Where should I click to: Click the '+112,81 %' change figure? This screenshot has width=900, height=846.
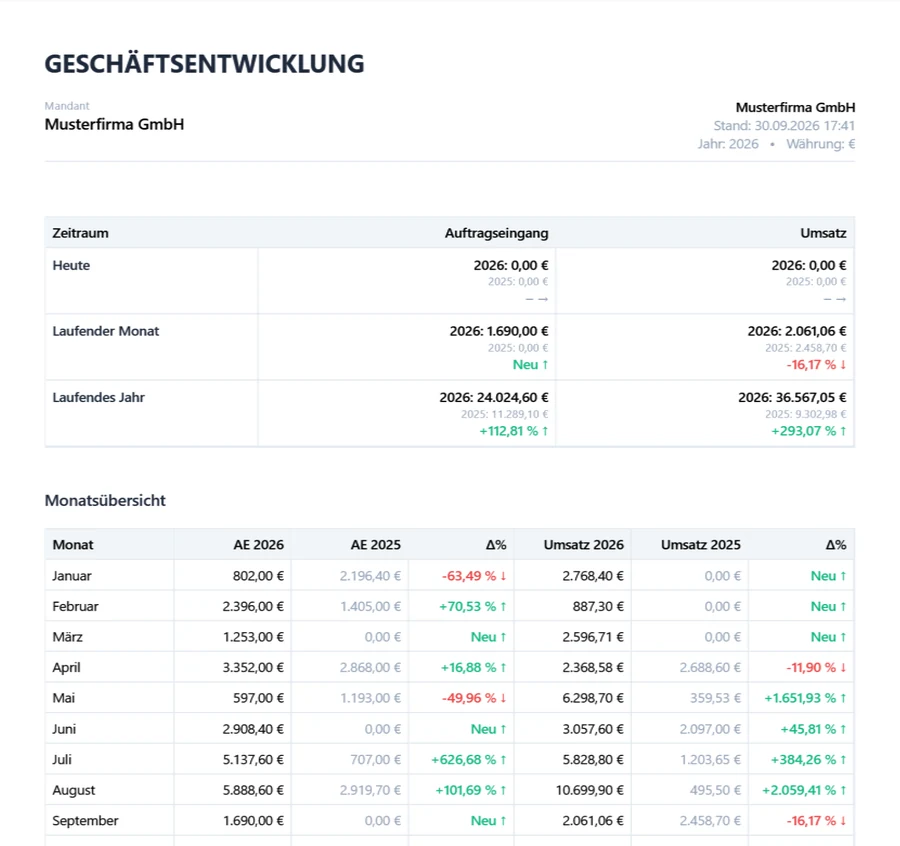click(x=509, y=431)
